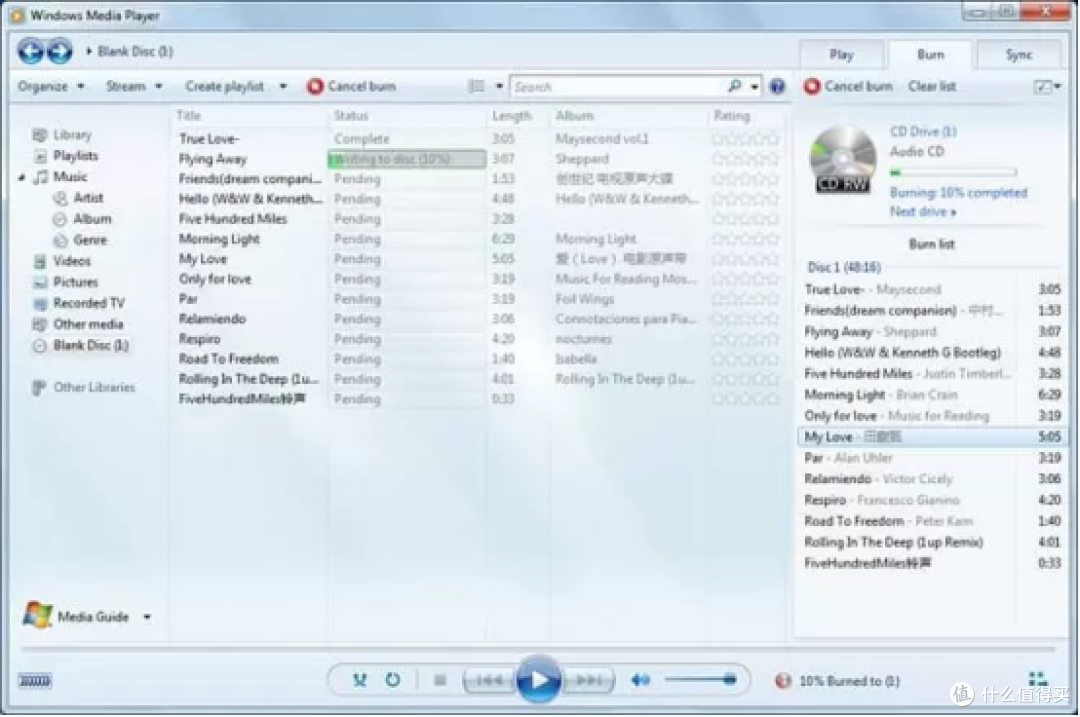Click the Media Guide Windows logo icon
Screen dimensions: 1080x717
point(37,615)
